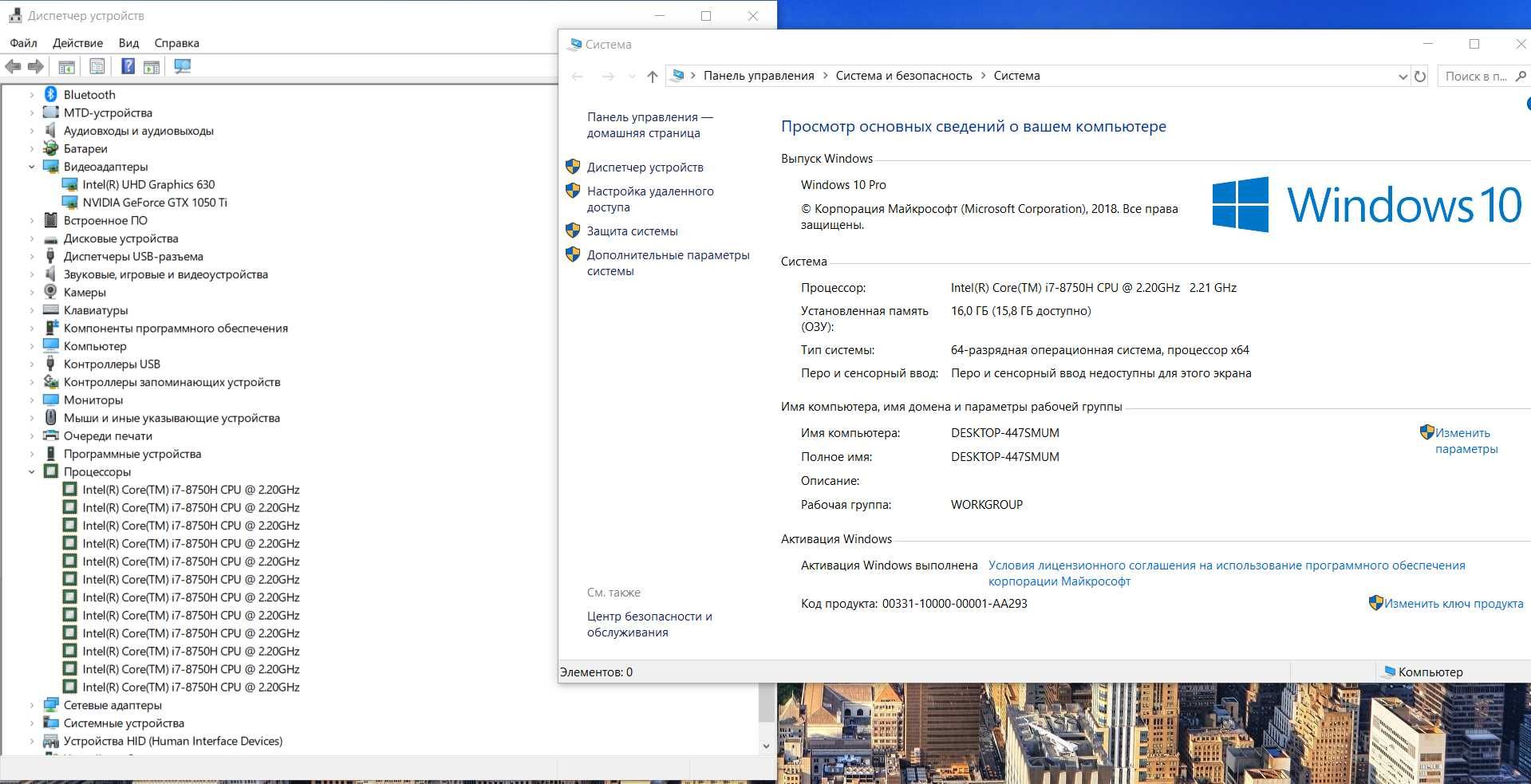This screenshot has height=784, width=1531.
Task: Click the Дисковые устройства drive icon
Action: pyautogui.click(x=51, y=238)
